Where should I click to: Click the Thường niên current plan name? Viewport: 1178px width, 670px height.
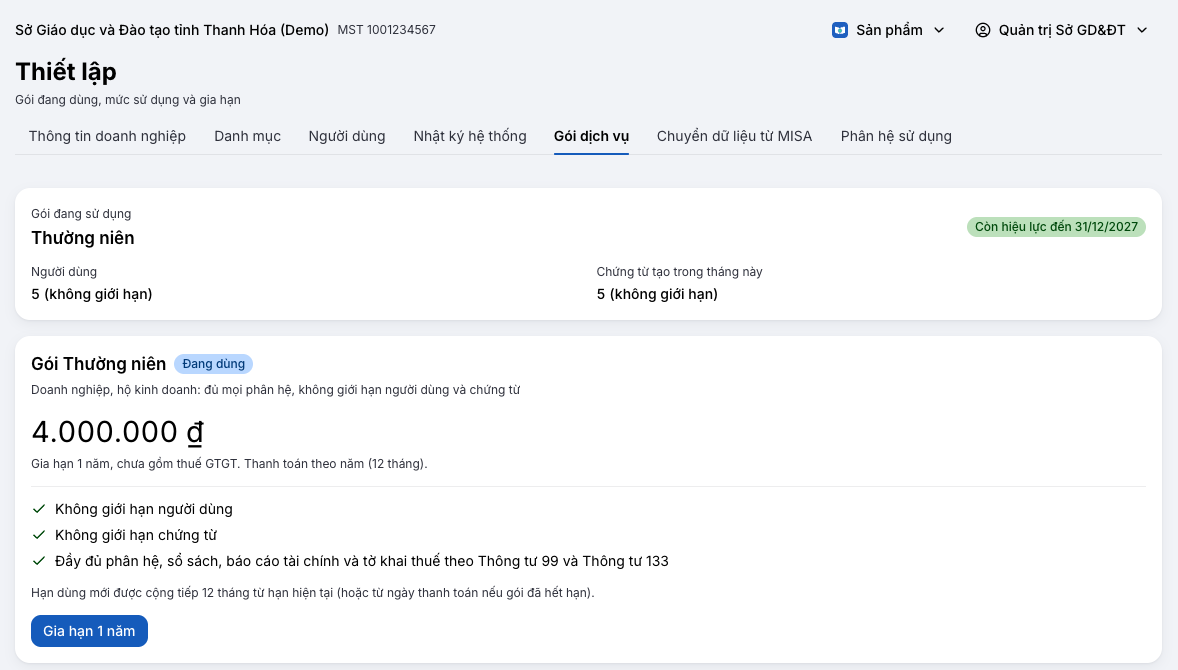83,238
